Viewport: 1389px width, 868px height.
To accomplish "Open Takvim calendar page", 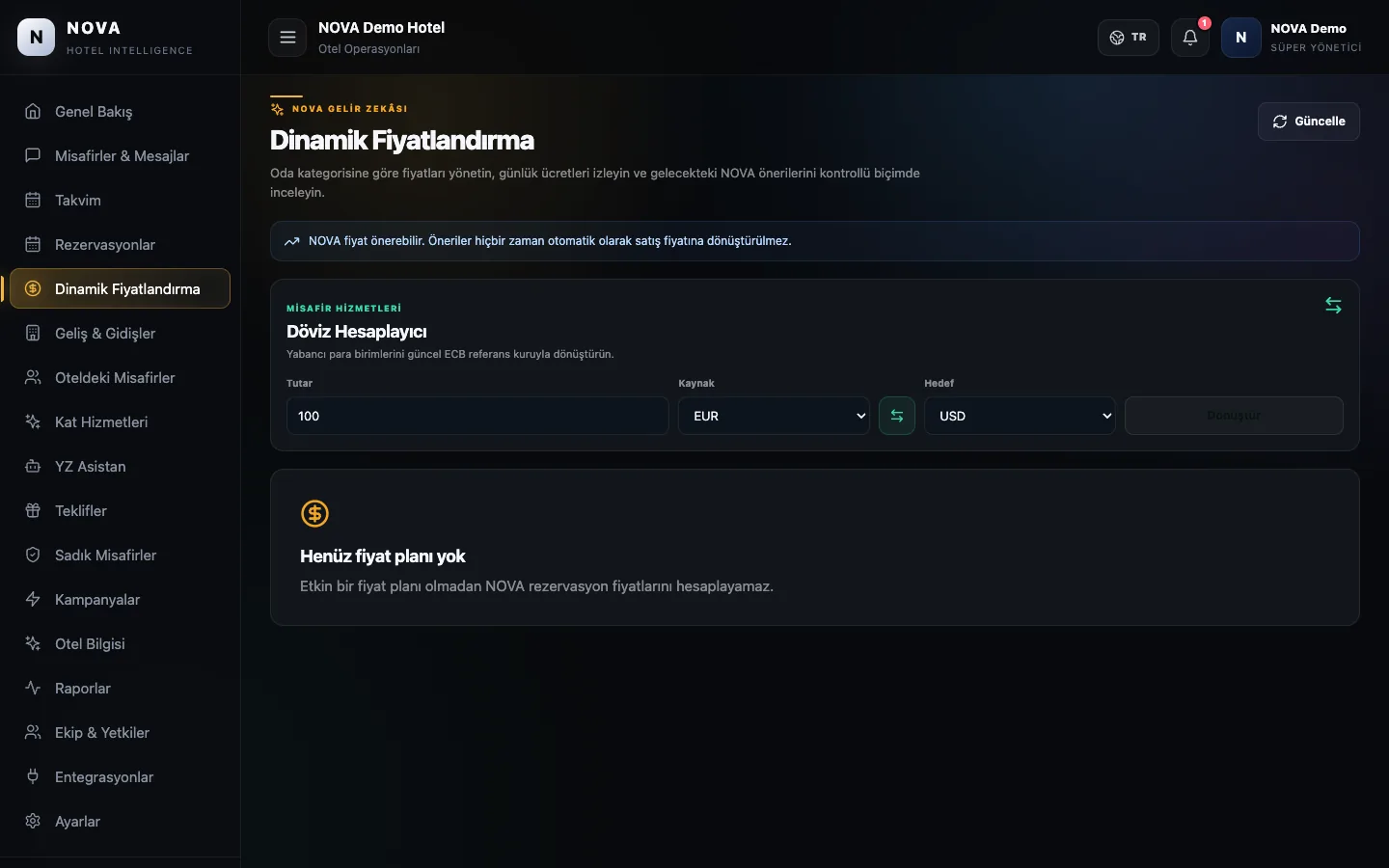I will (x=120, y=200).
